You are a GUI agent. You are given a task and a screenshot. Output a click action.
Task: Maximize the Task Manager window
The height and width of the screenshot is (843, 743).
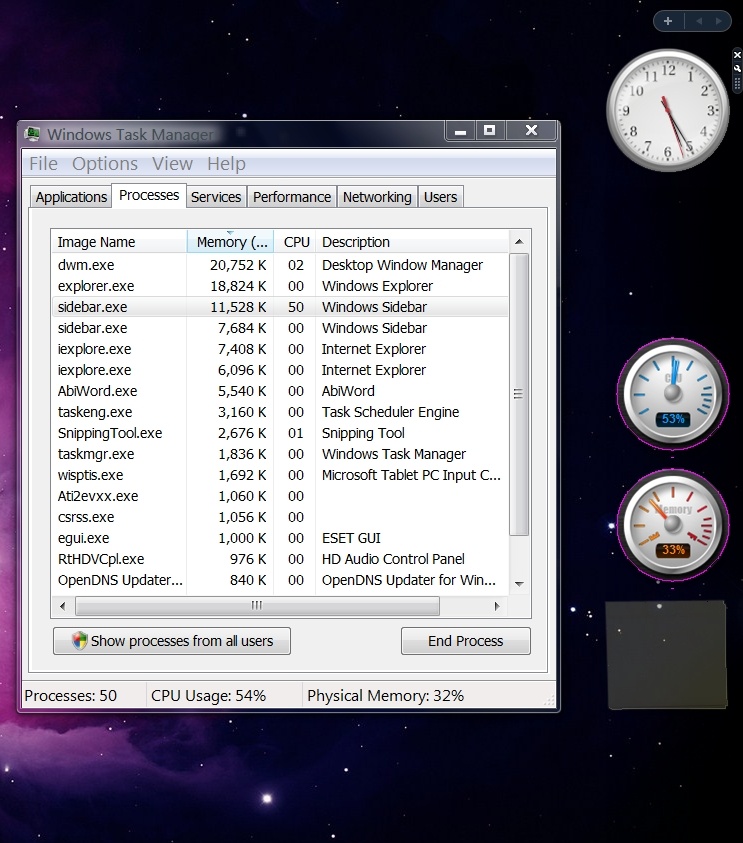click(x=489, y=131)
